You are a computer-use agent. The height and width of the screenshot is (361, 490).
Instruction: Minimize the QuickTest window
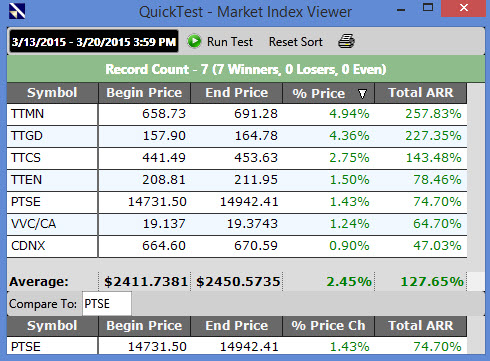pos(401,9)
